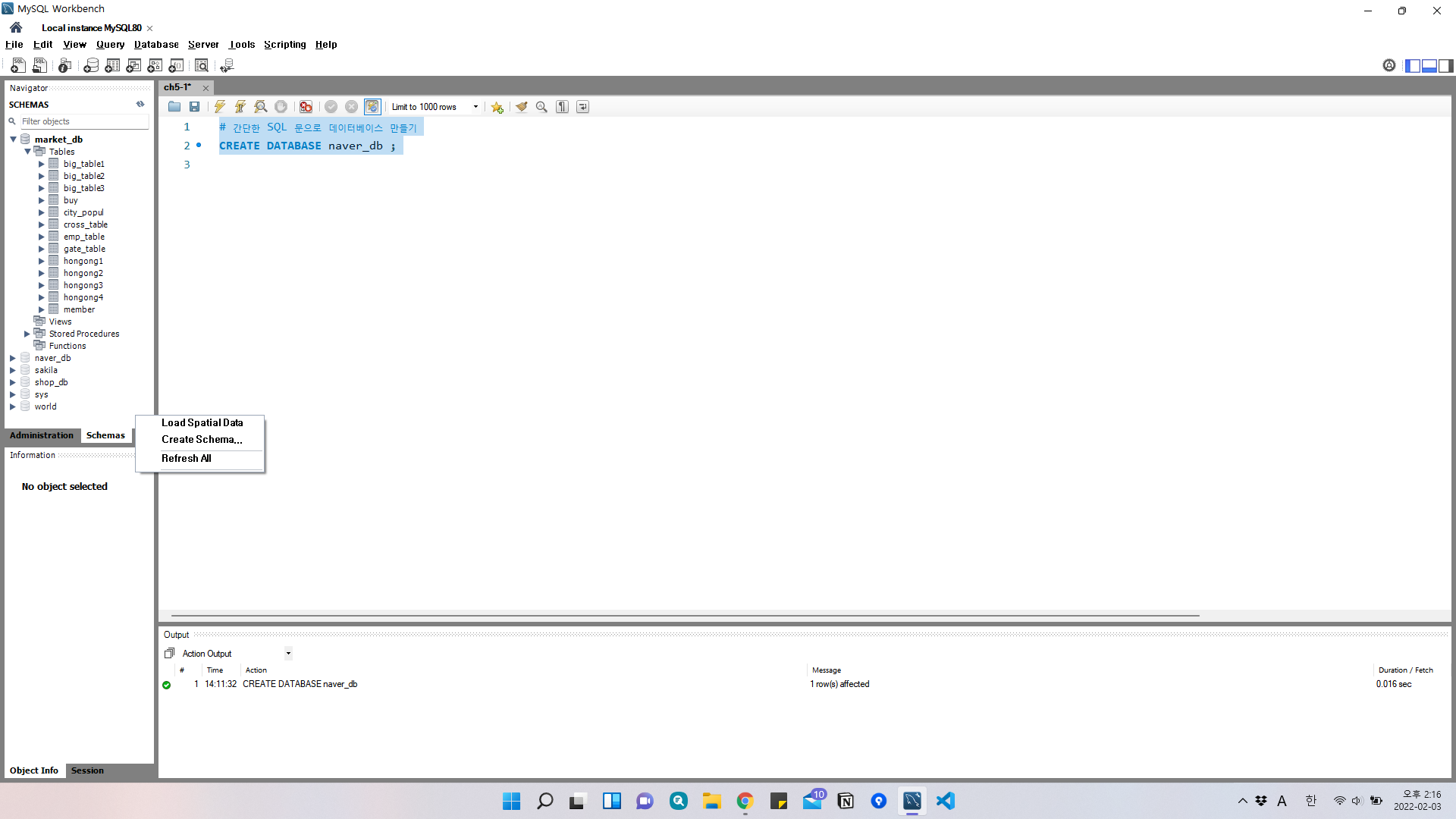
Task: Click the Explain query magnifier-lightning icon
Action: tap(260, 107)
